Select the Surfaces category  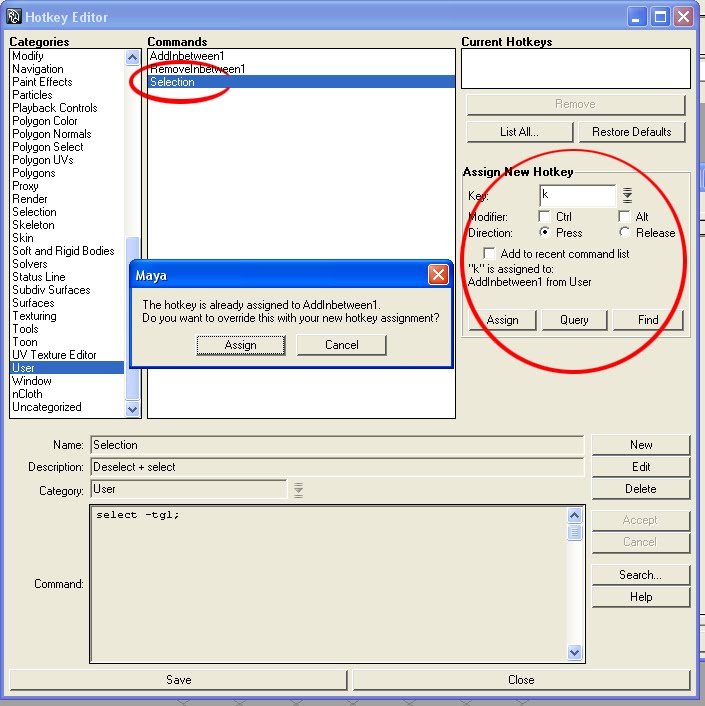67,303
